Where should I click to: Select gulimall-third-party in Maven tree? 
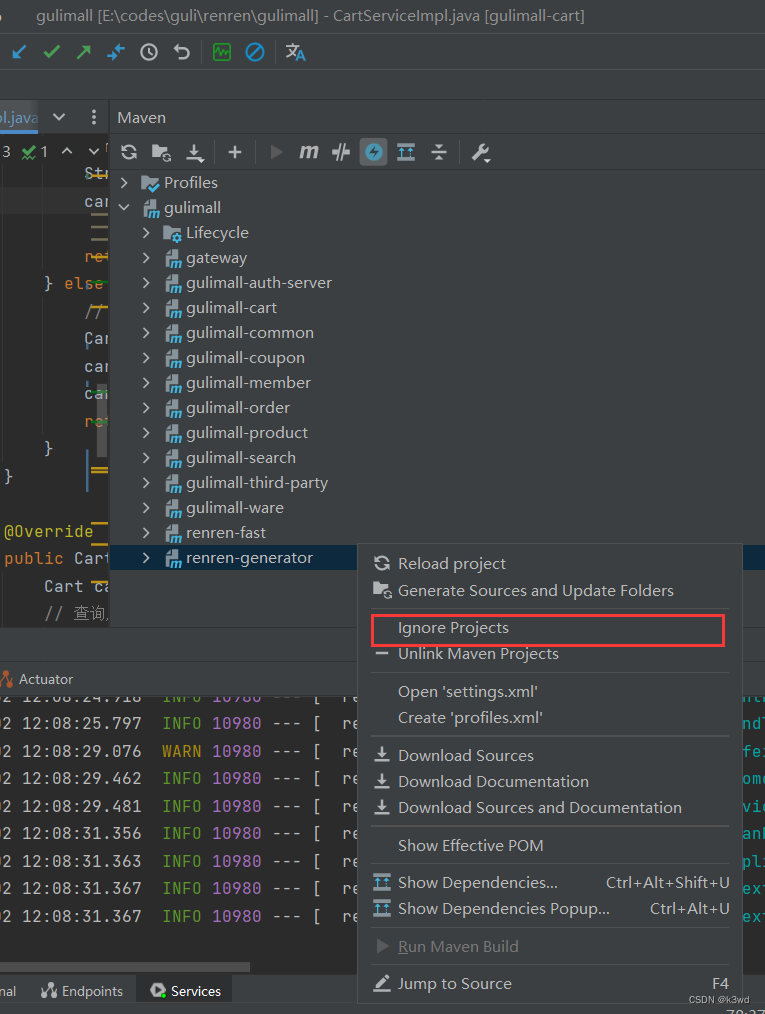pyautogui.click(x=257, y=483)
